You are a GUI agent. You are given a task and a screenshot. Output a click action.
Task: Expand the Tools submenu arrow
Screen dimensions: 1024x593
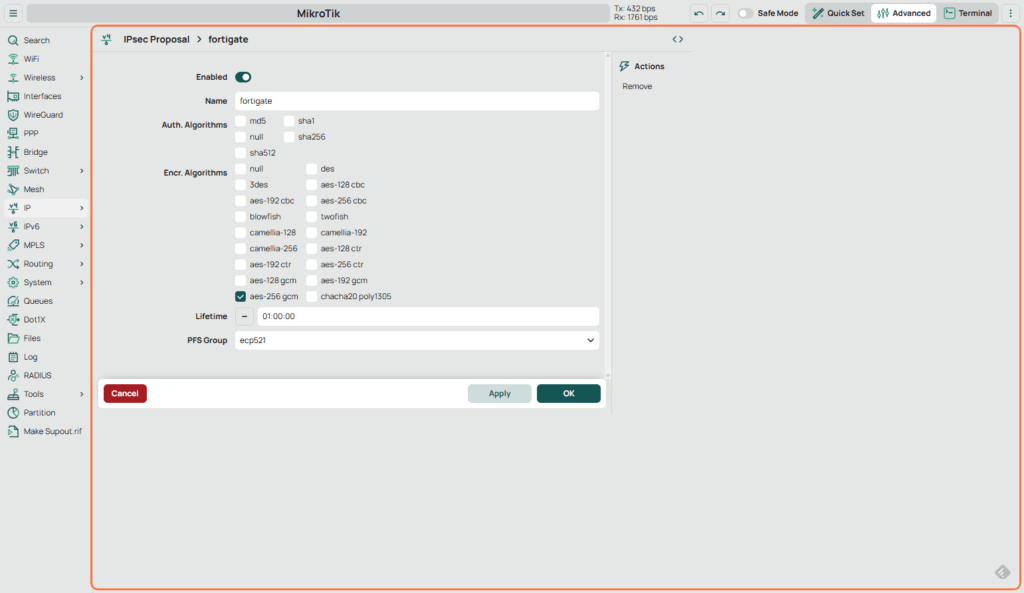tap(82, 394)
